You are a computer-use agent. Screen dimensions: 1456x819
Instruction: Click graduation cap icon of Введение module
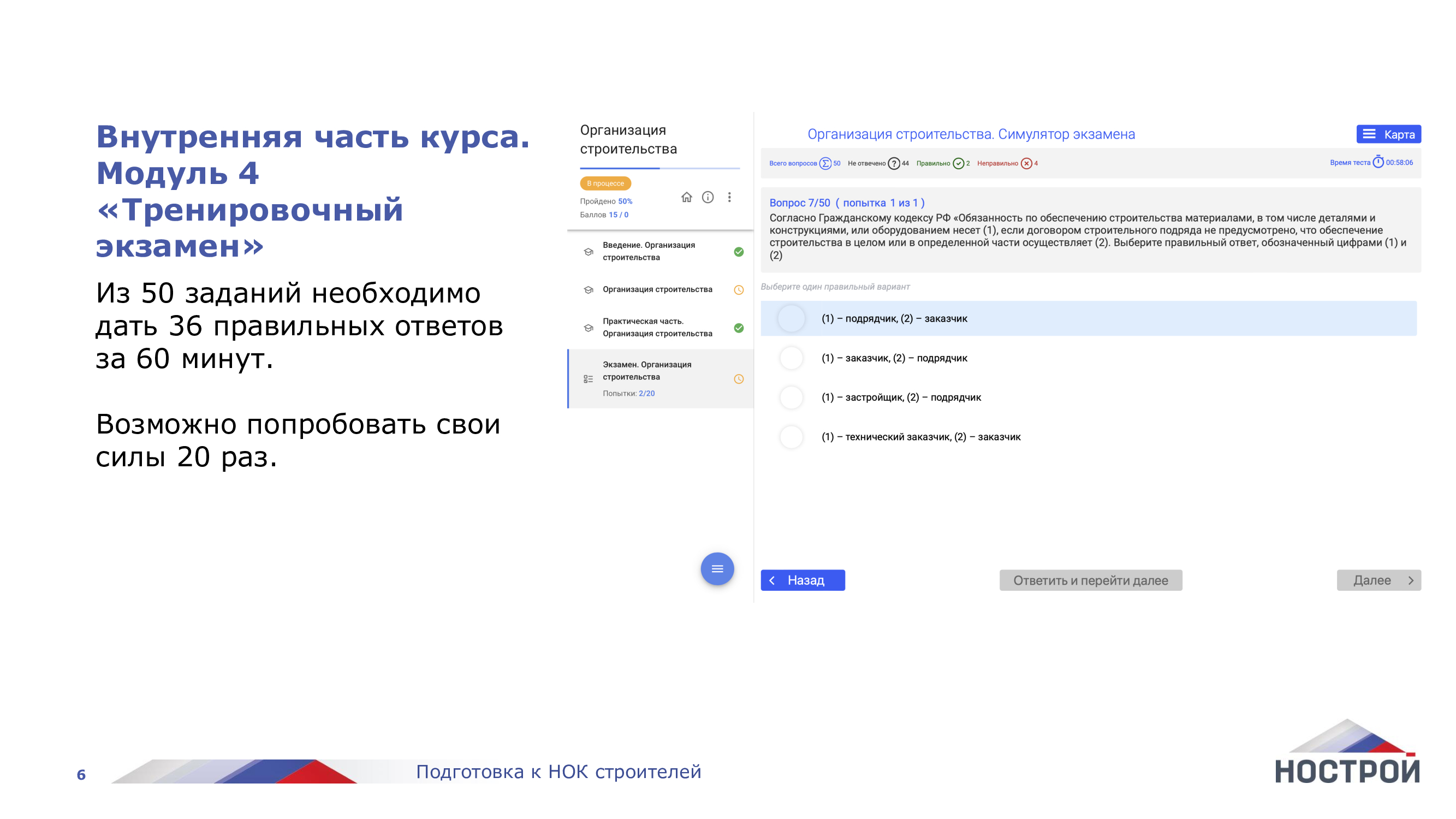click(x=589, y=252)
